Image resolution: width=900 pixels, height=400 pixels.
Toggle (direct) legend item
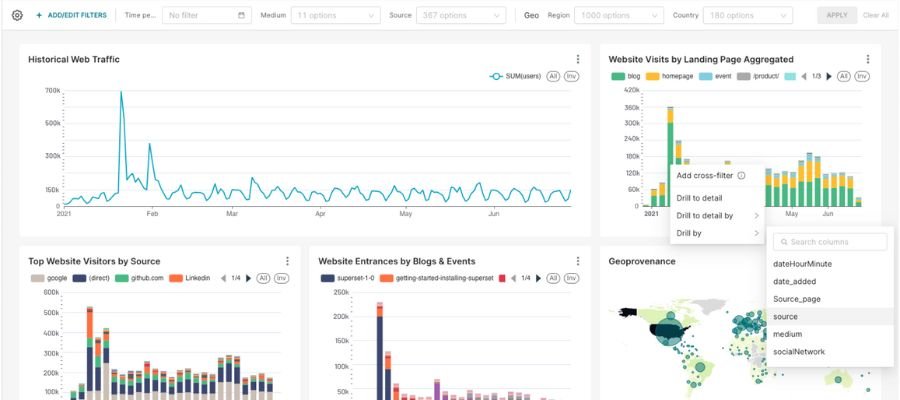91,278
